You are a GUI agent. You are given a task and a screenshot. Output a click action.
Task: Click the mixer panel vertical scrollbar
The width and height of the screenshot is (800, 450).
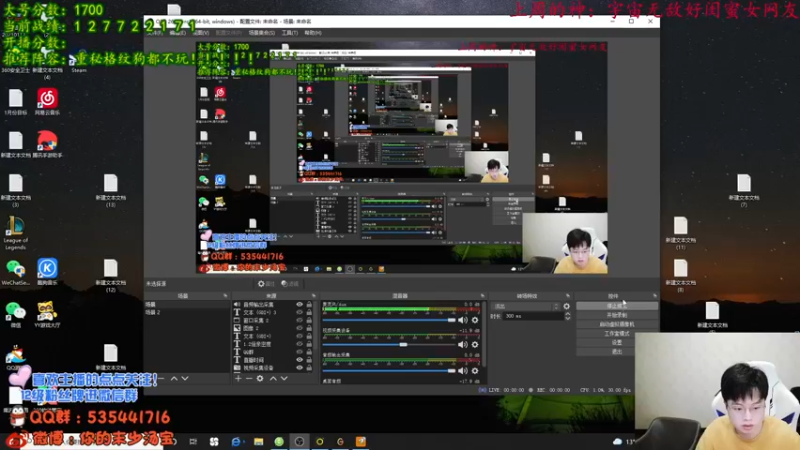[484, 334]
